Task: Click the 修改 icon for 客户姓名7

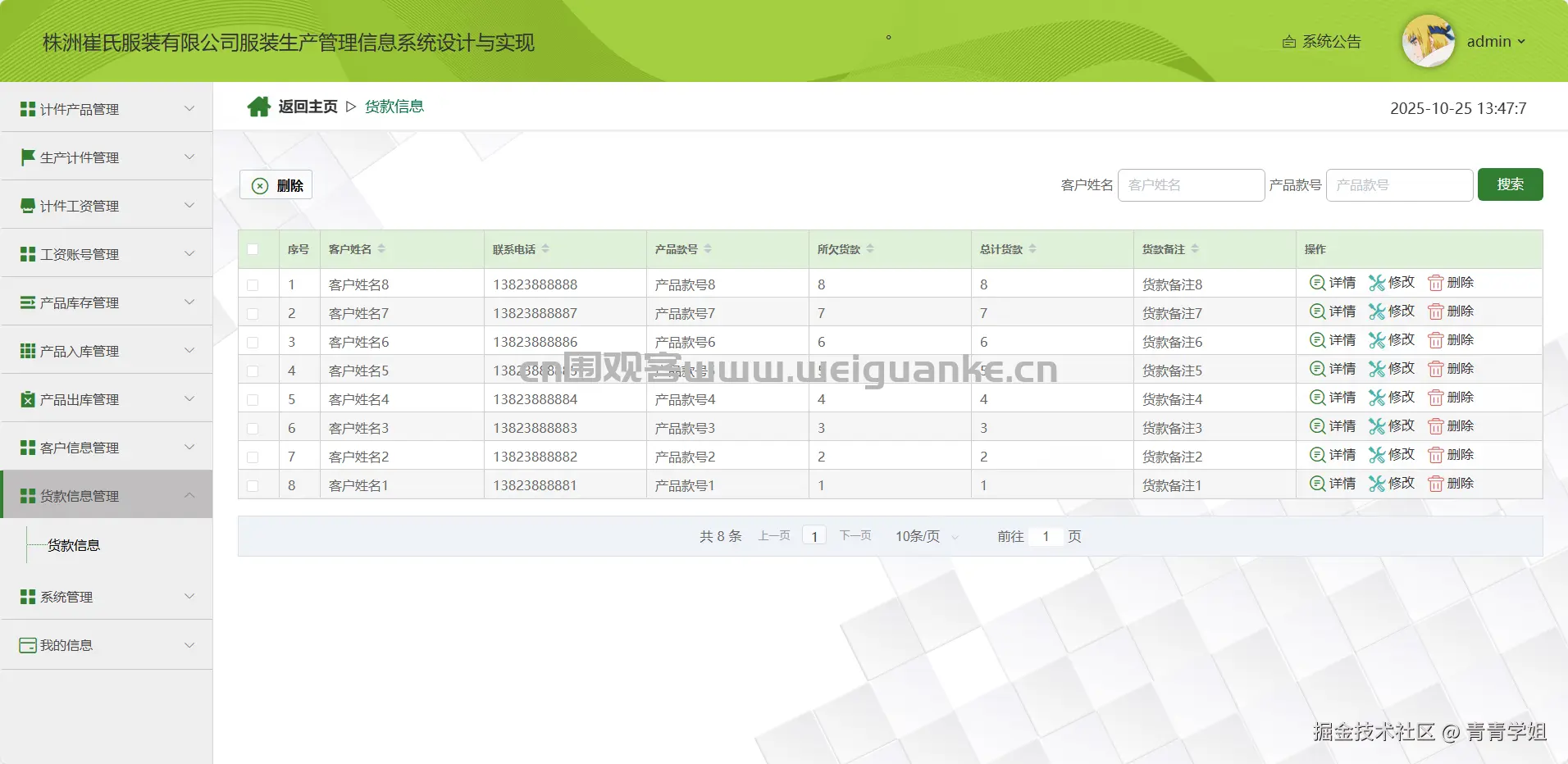Action: (1377, 312)
